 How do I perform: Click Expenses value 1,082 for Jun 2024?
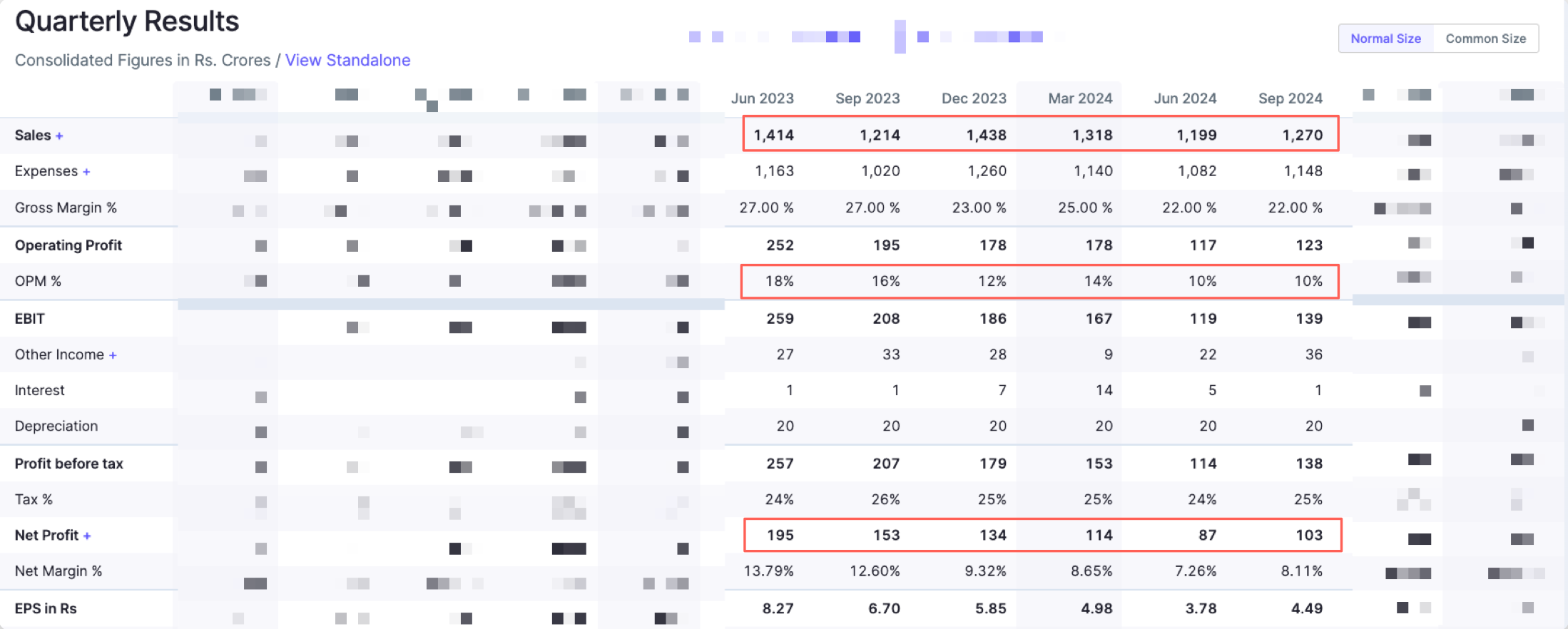tap(1198, 171)
